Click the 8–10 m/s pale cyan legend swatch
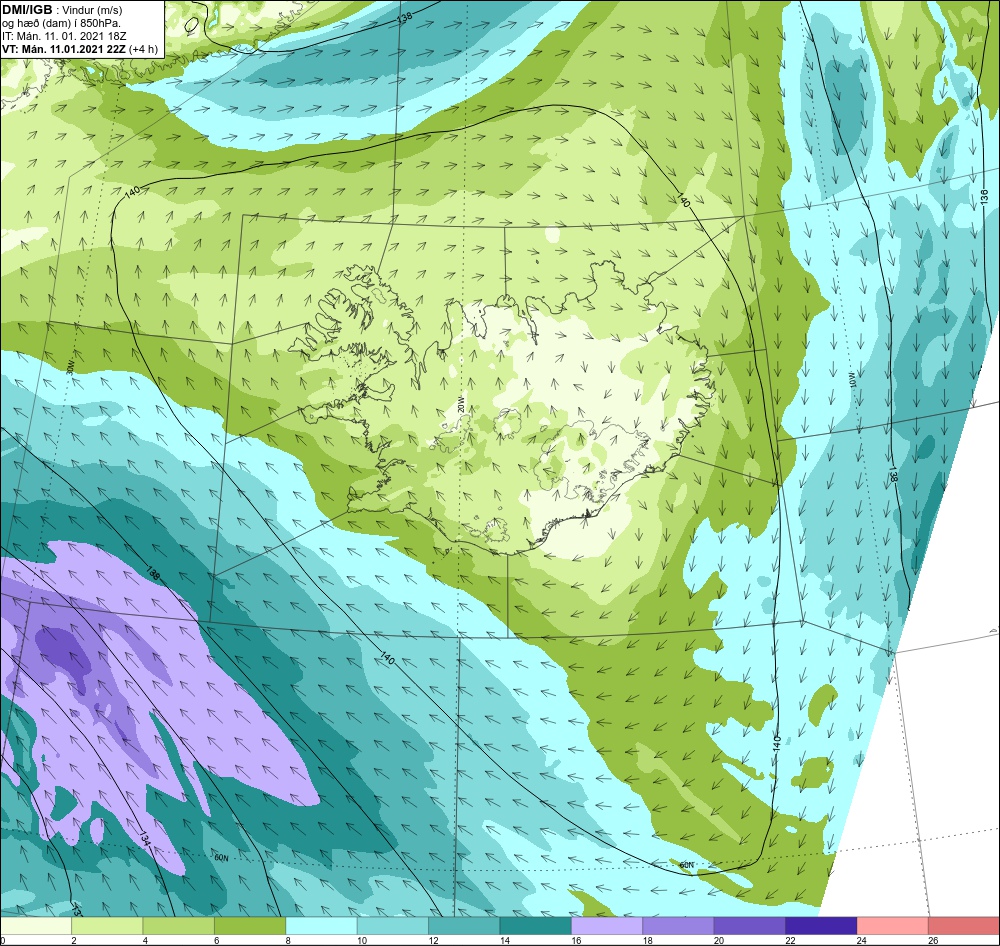The height and width of the screenshot is (946, 1000). click(321, 926)
